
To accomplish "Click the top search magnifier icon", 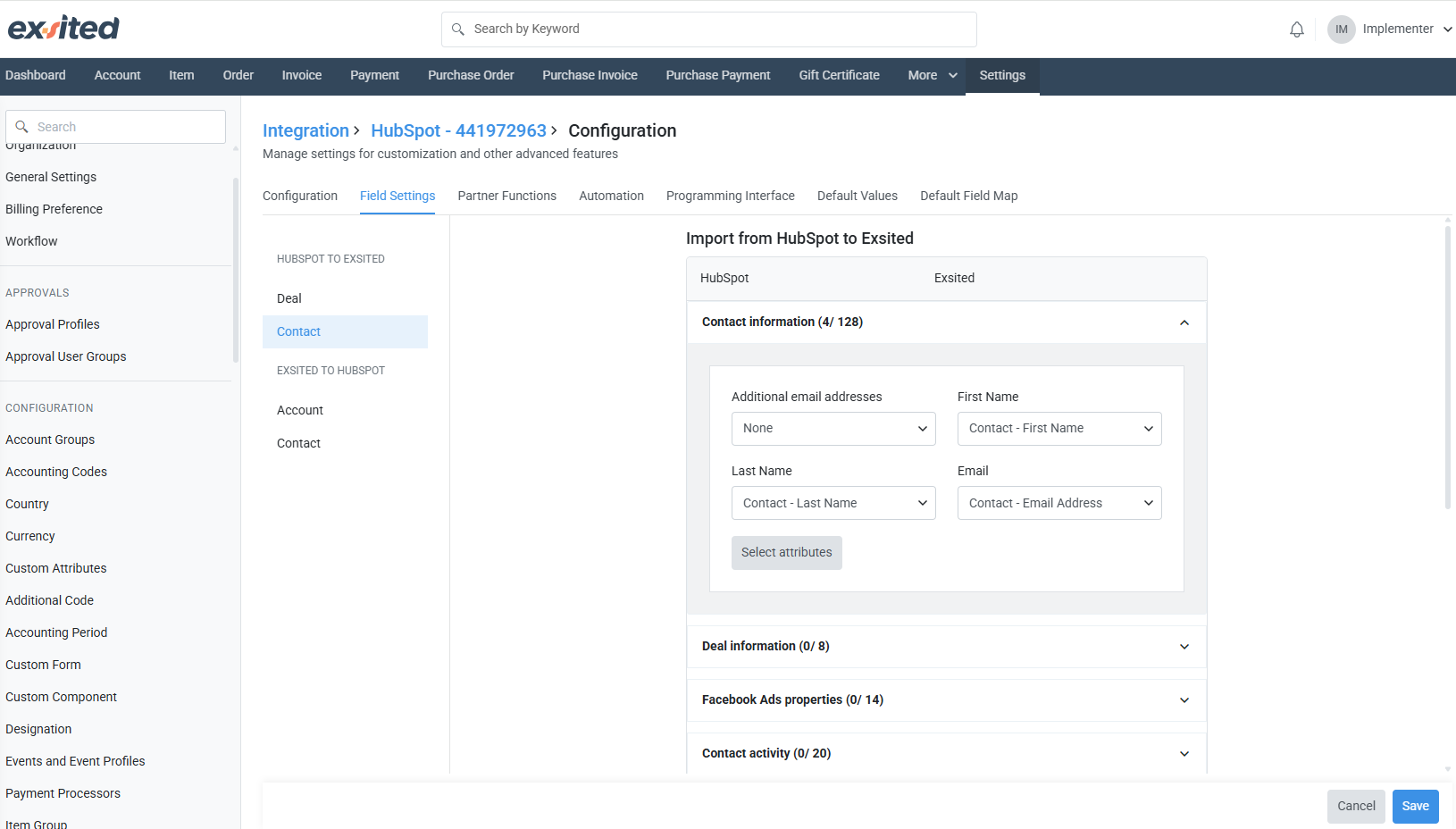I will pyautogui.click(x=458, y=29).
